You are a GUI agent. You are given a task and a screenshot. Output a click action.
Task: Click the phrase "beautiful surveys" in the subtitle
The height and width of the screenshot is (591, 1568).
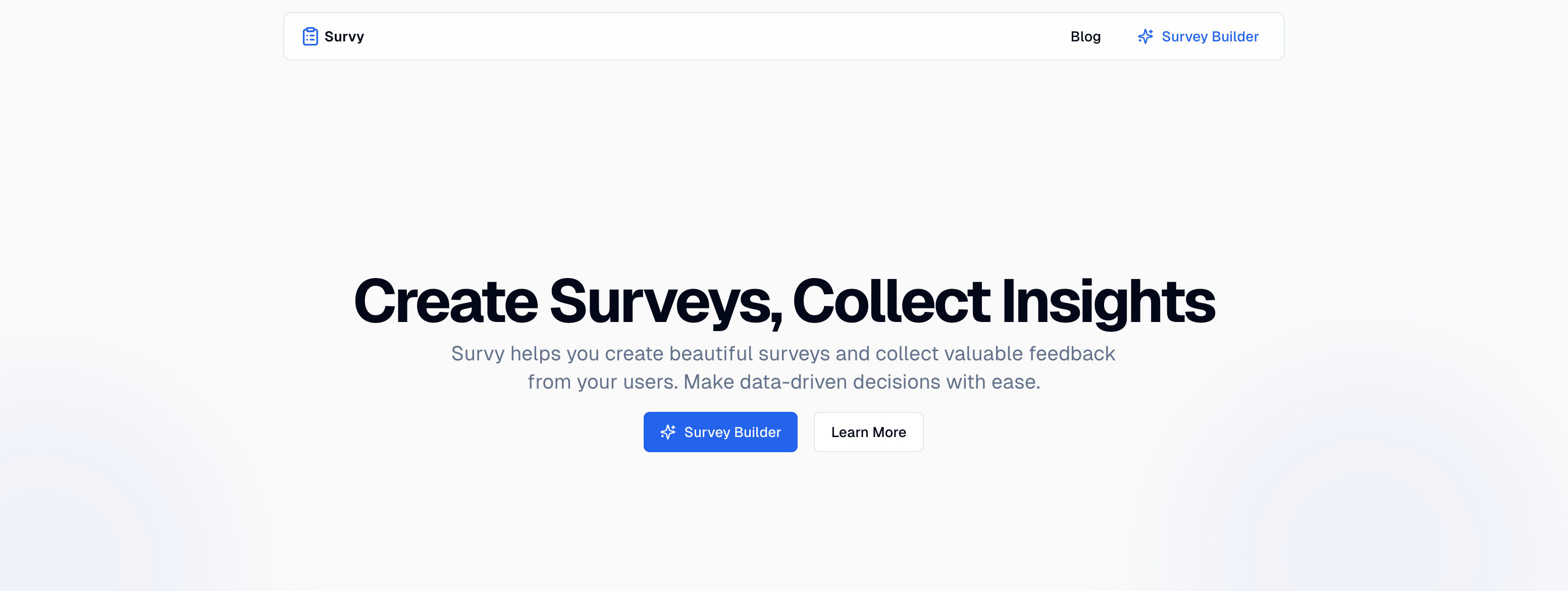[x=749, y=354]
